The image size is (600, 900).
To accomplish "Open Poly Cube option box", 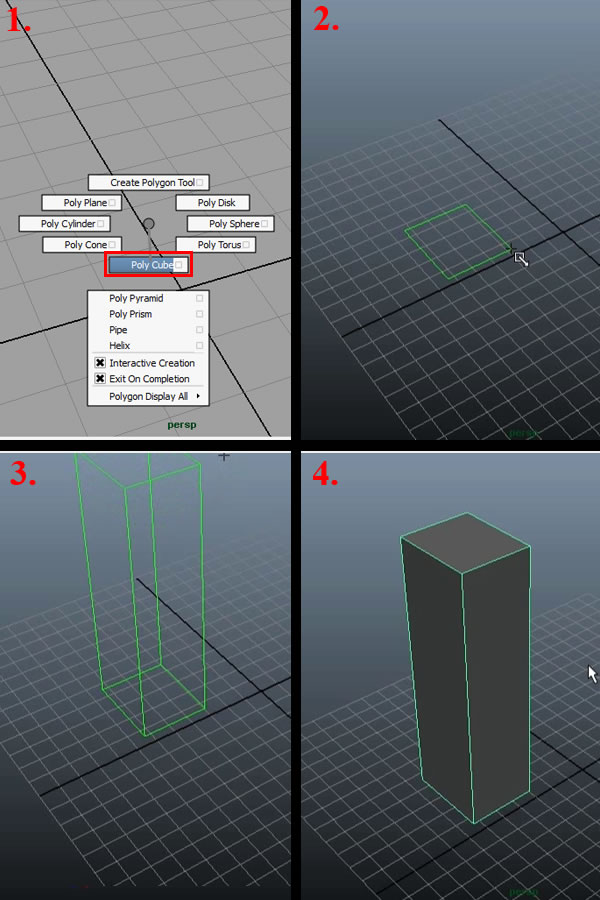I will pyautogui.click(x=178, y=265).
